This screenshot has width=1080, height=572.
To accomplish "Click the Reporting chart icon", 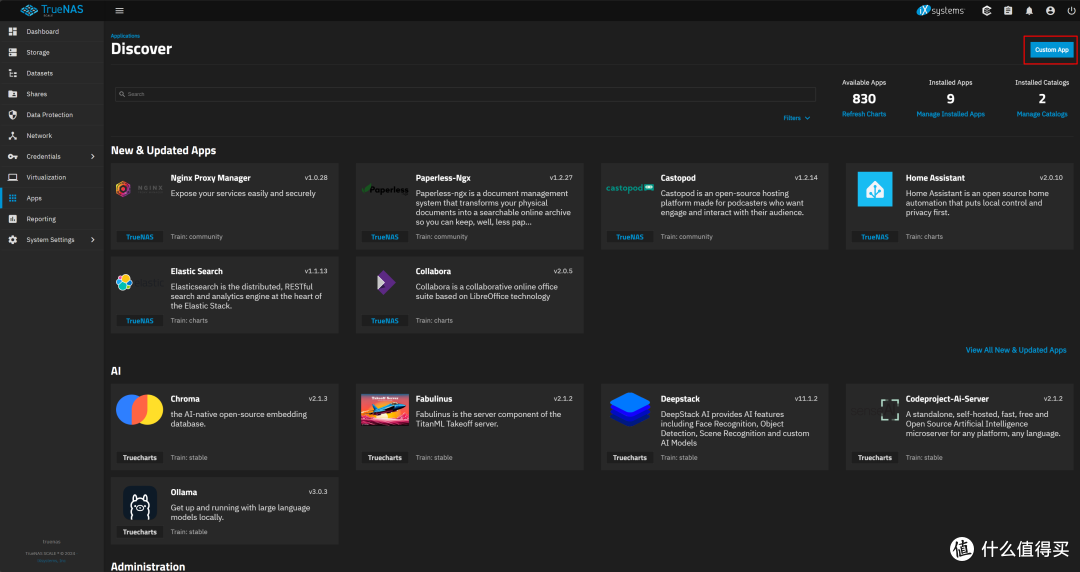I will click(12, 219).
